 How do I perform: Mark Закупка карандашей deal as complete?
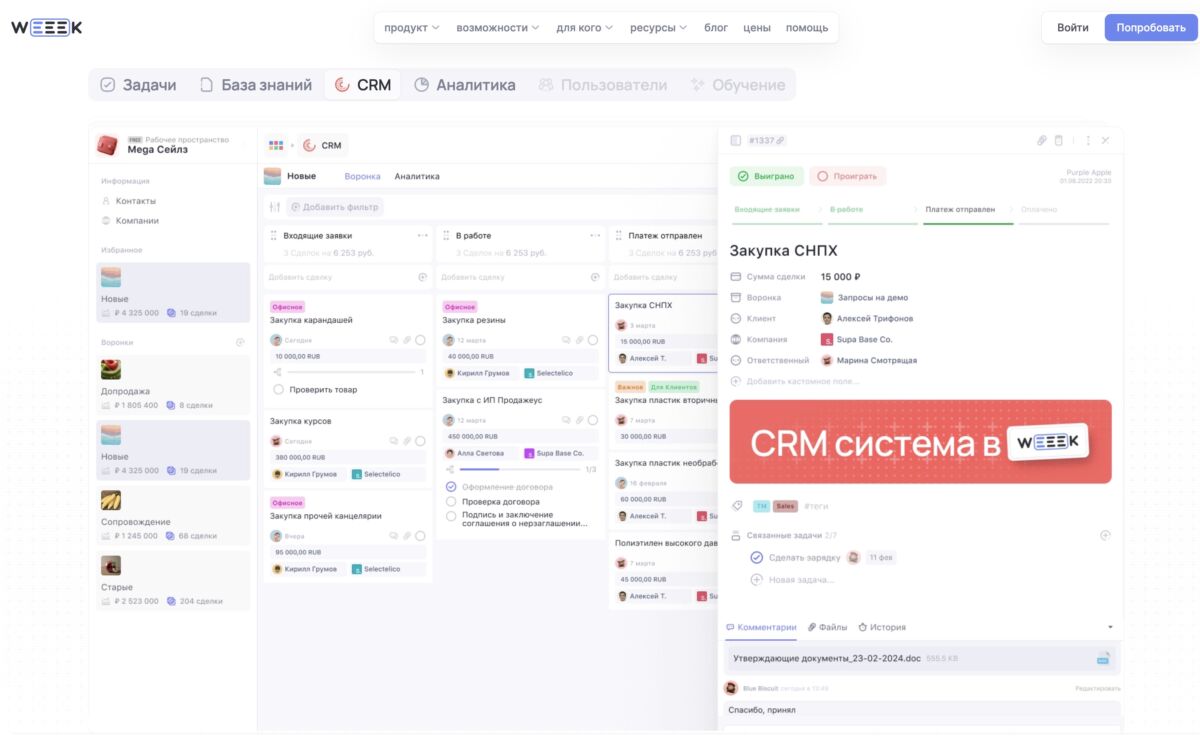coord(420,340)
